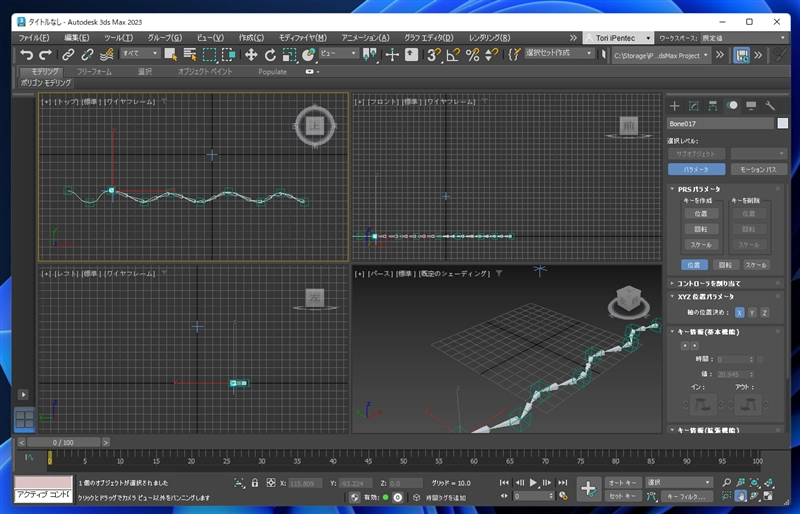The height and width of the screenshot is (514, 800).
Task: Click the large Set Keys plus button
Action: [588, 489]
